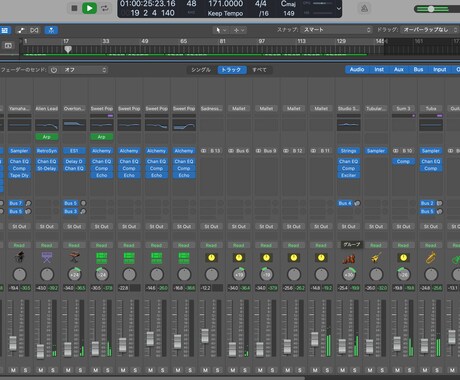Viewport: 460px width, 380px height.
Task: Click the green play button
Action: click(89, 8)
